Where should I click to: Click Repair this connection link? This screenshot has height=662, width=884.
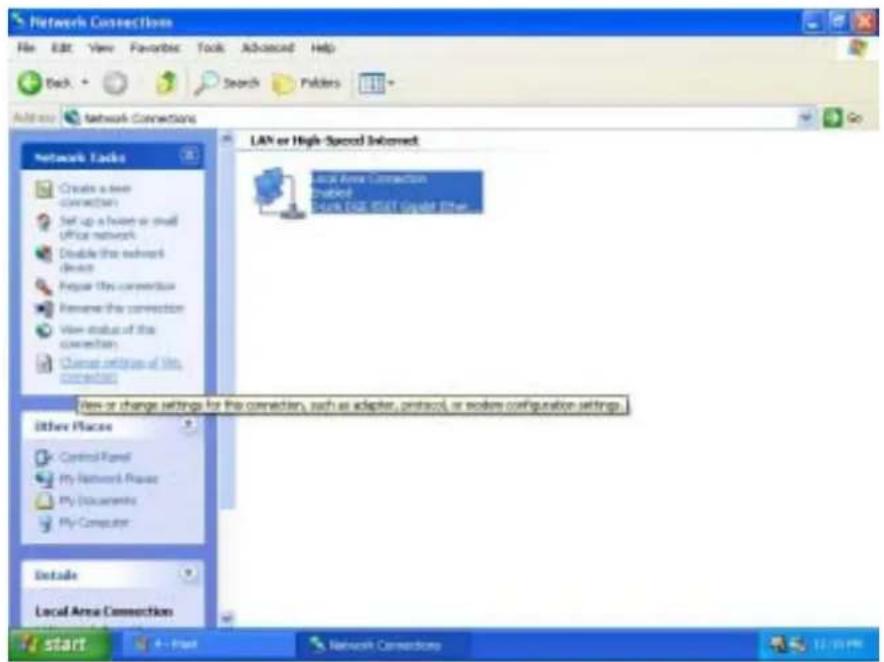coord(117,286)
